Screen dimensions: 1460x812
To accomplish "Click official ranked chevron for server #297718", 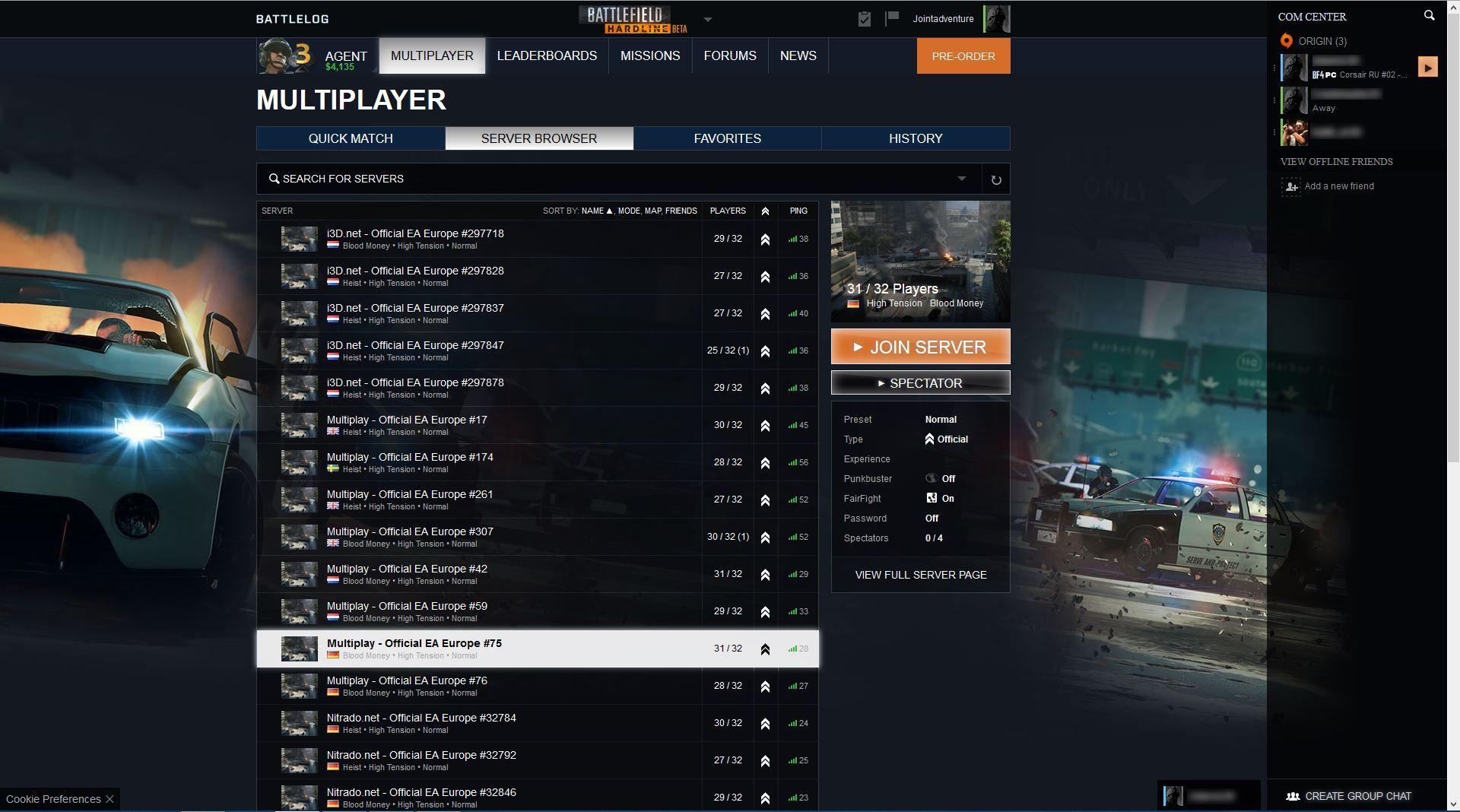I will 765,239.
